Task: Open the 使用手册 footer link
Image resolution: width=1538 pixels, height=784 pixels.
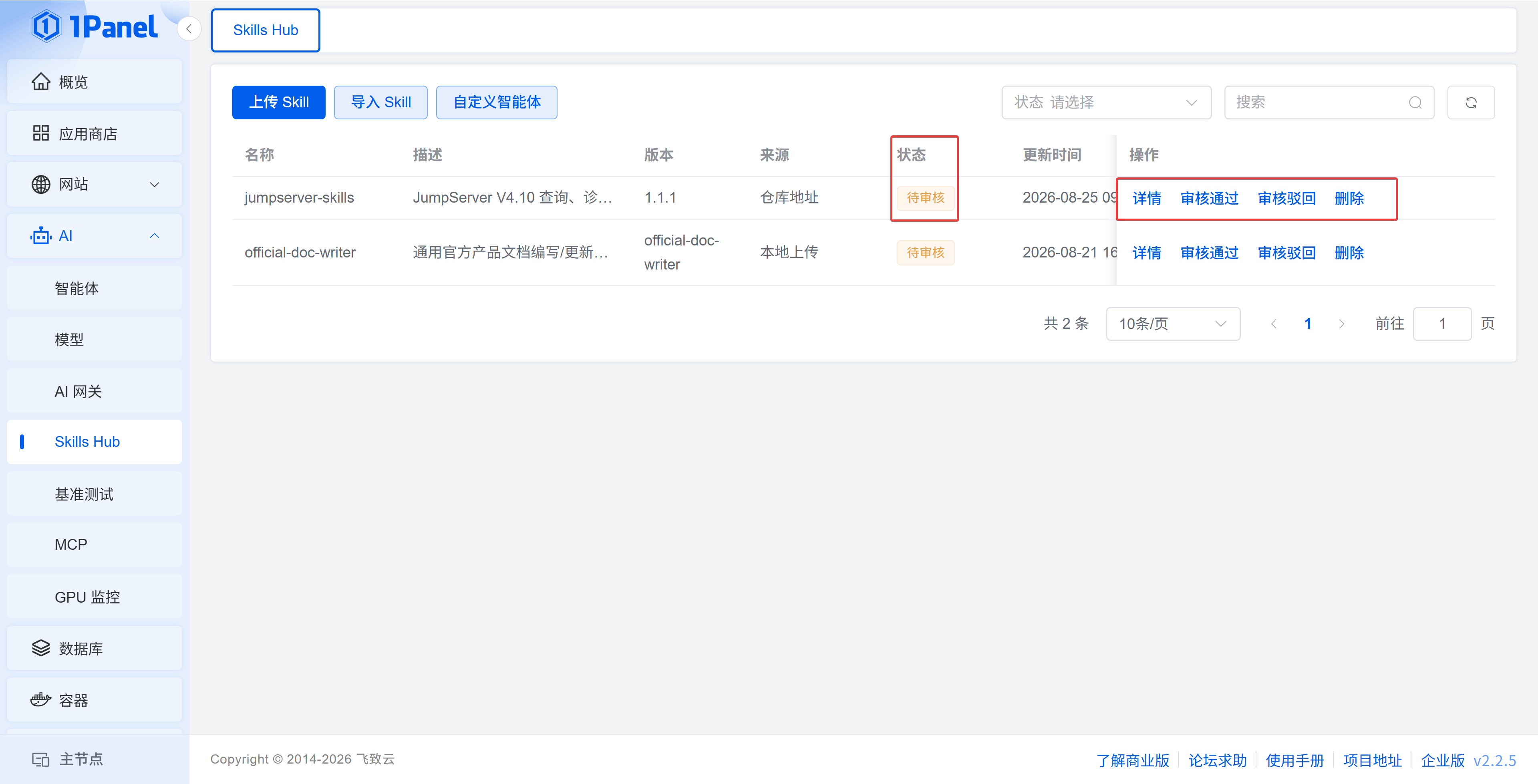Action: coord(1295,760)
